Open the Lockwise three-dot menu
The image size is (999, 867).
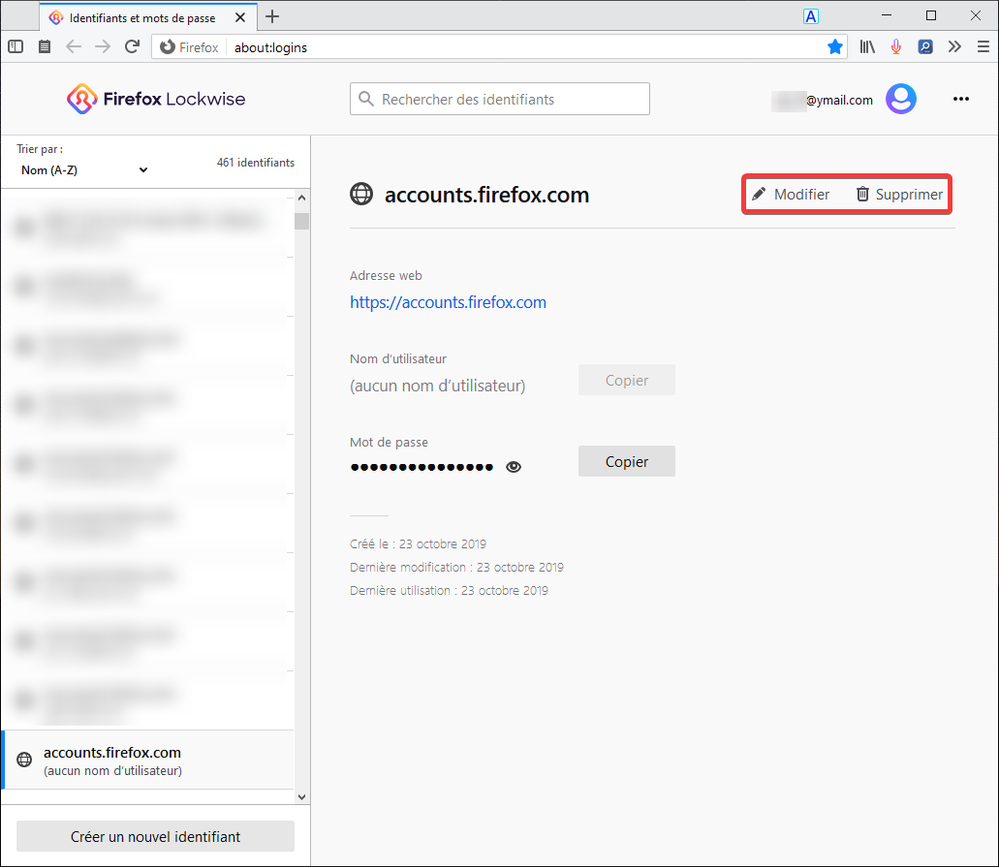[x=961, y=99]
